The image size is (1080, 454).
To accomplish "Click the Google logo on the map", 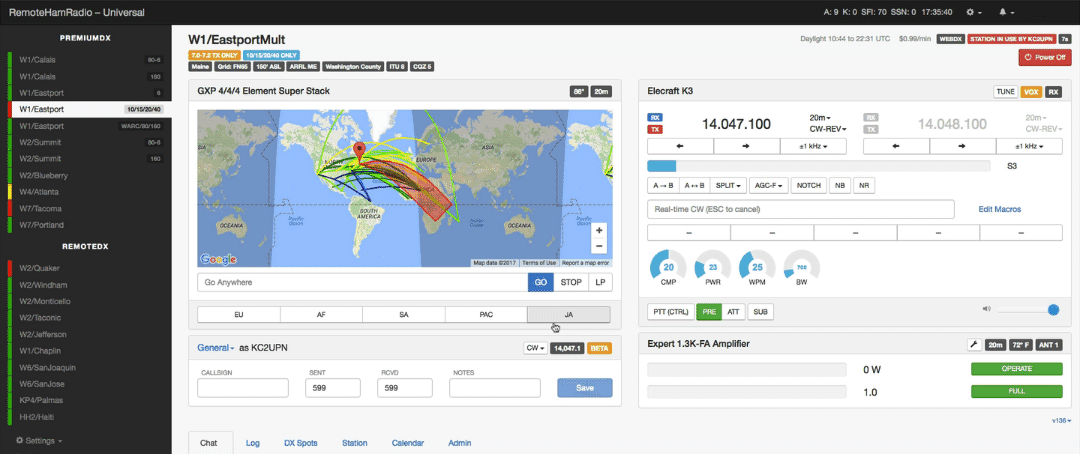I will pos(218,259).
